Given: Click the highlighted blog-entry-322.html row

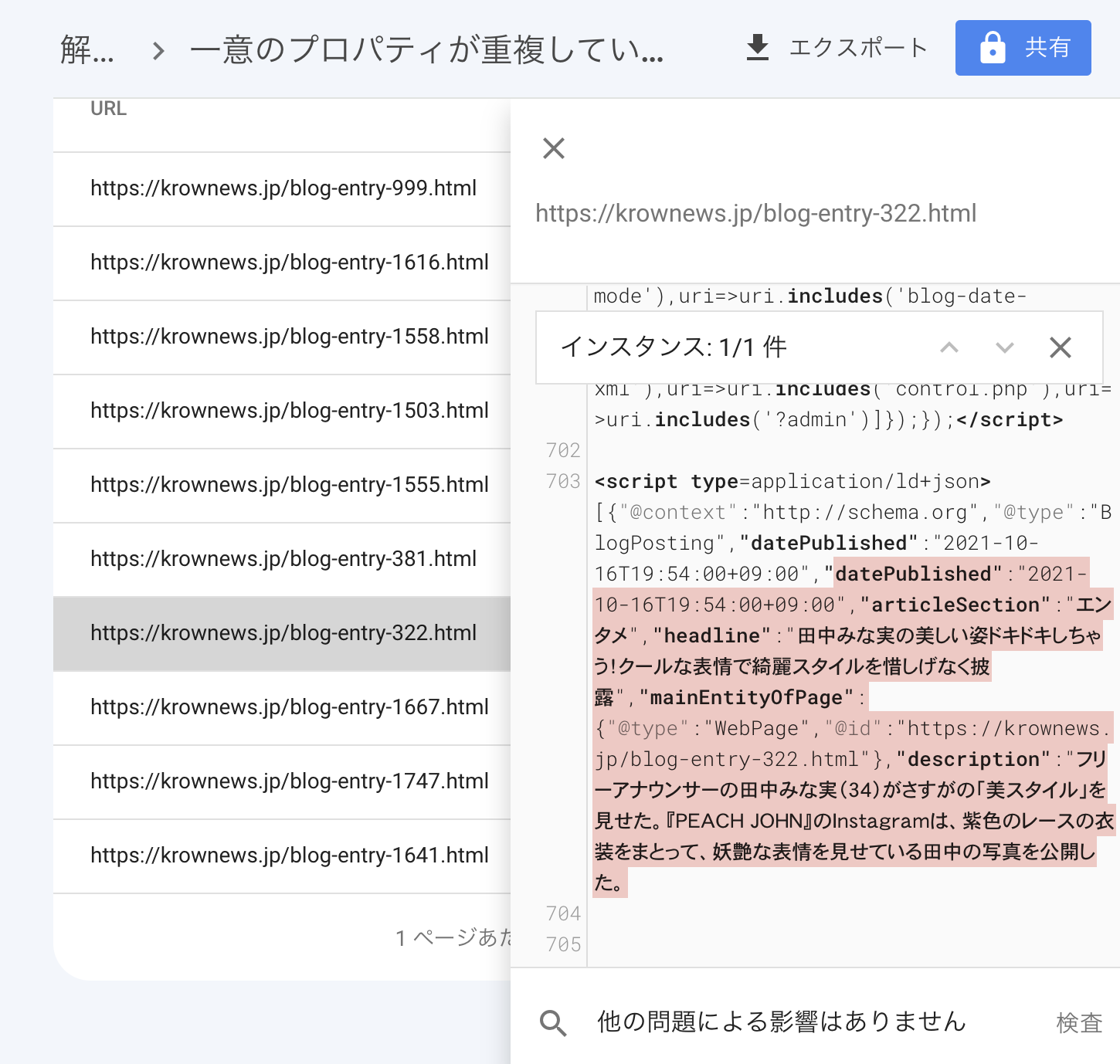Looking at the screenshot, I should click(283, 633).
